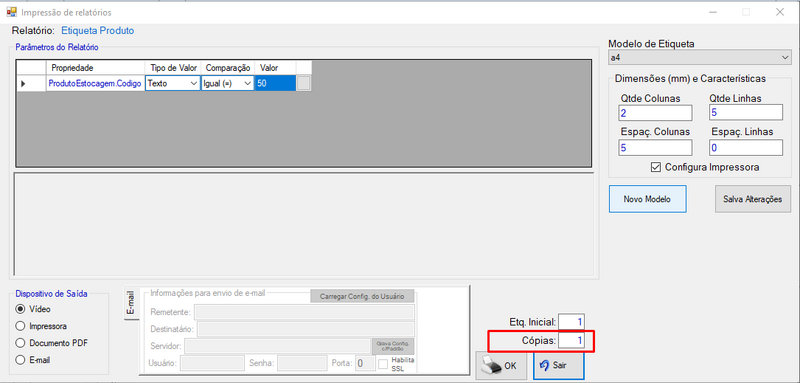Toggle the Habilita SSL checkbox
Screen dimensions: 800x383
click(x=383, y=364)
